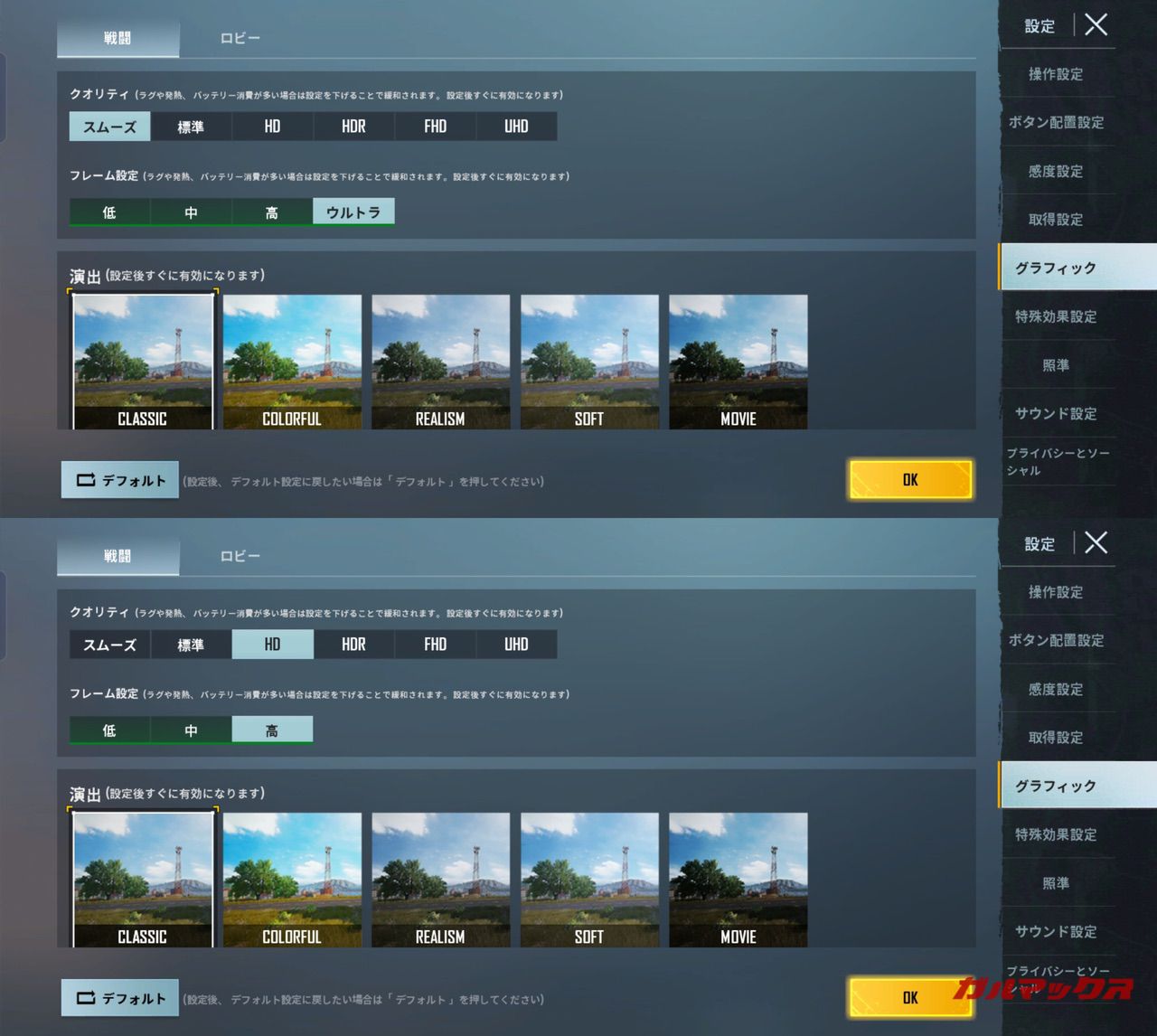Click the デフォルト reset button in upper screen
1157x1036 pixels.
[120, 480]
